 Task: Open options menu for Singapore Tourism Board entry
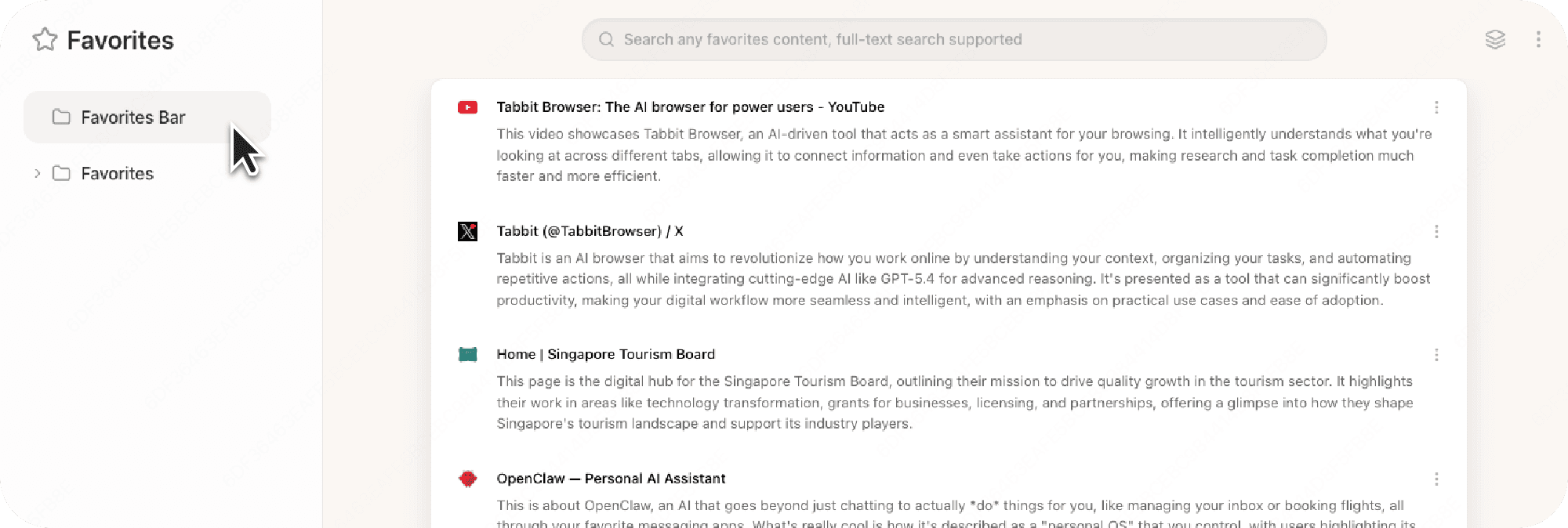click(x=1436, y=355)
